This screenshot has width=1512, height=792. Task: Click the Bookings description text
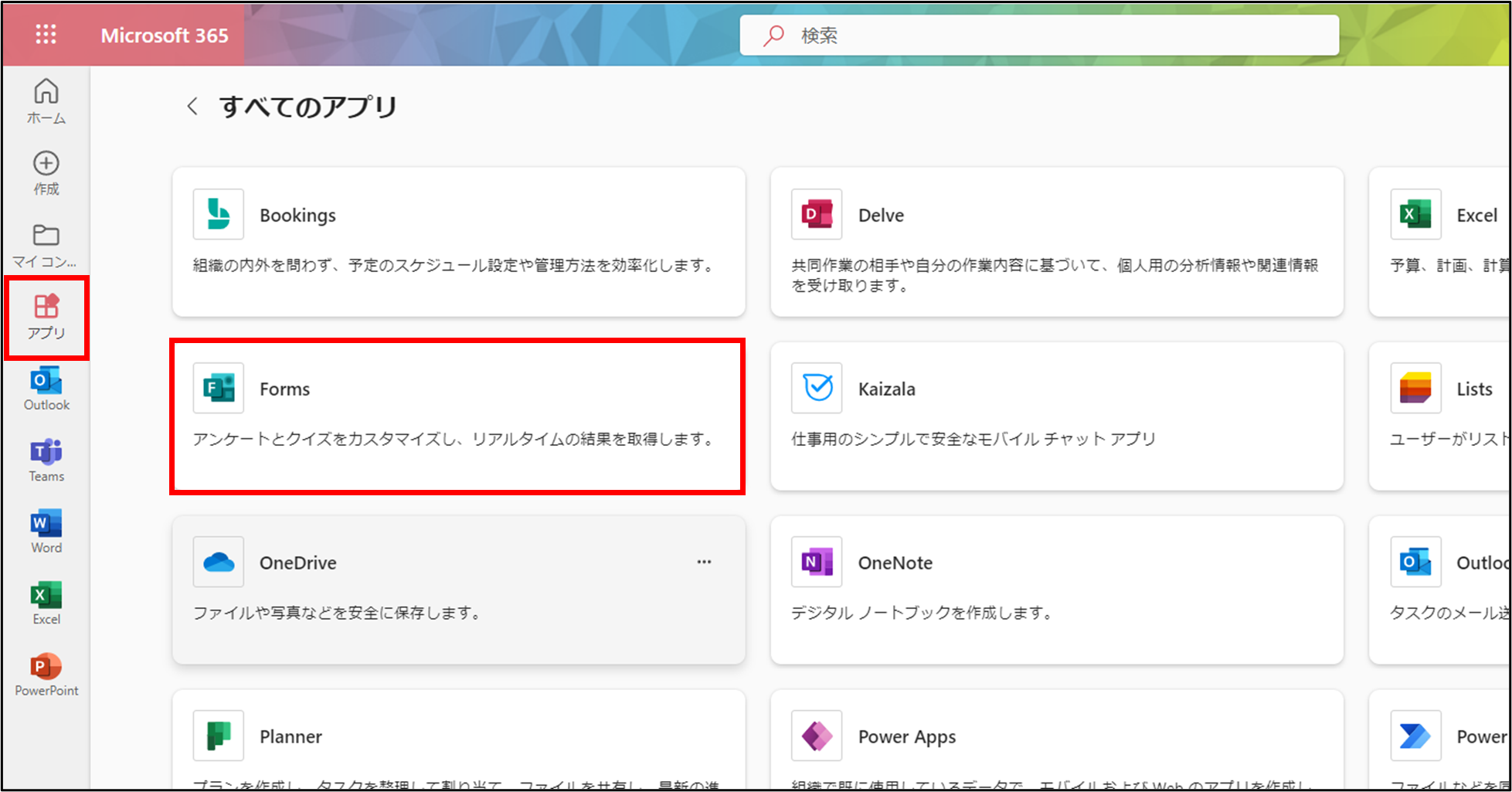pyautogui.click(x=454, y=265)
